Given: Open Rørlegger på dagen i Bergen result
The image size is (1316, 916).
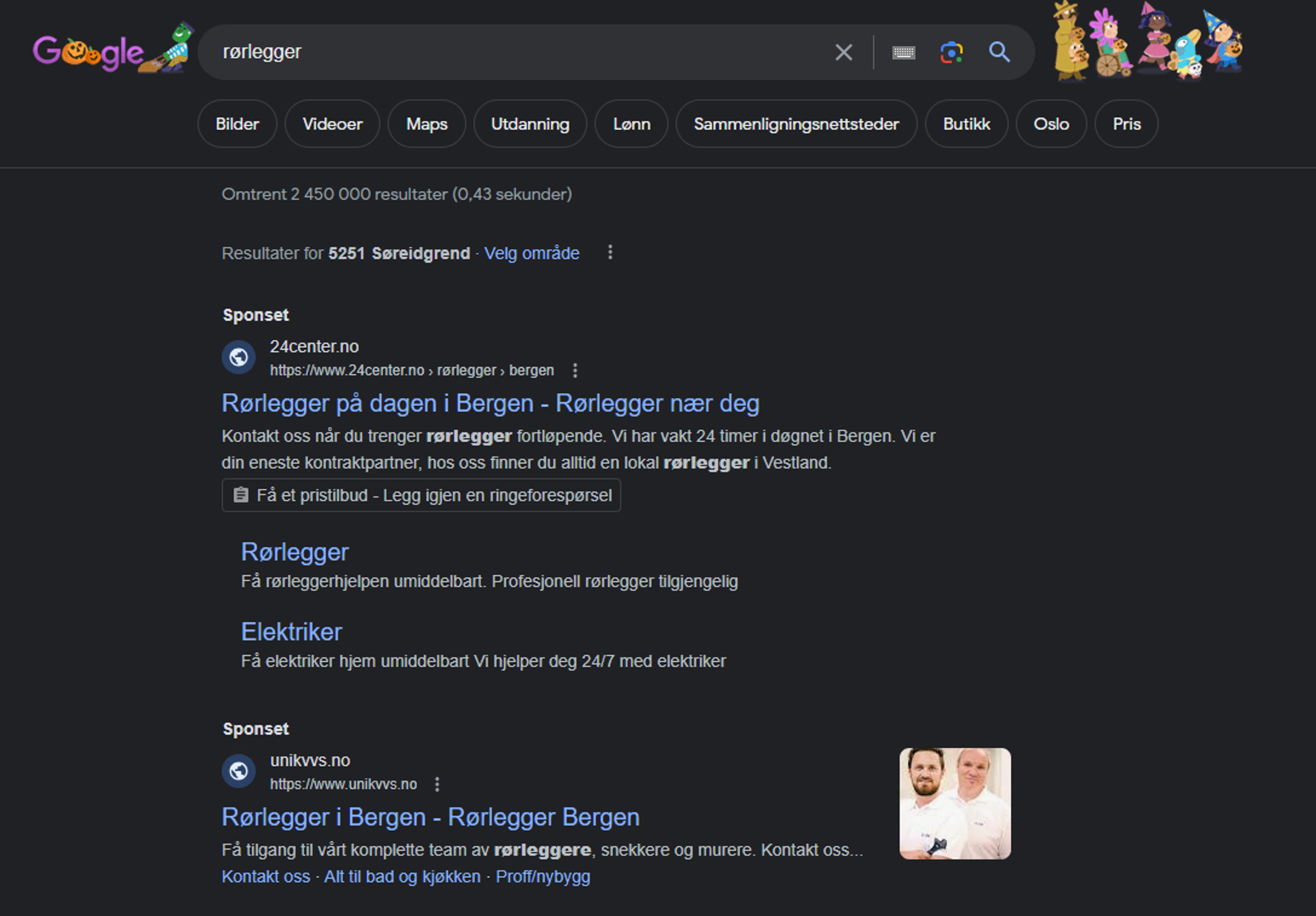Looking at the screenshot, I should (x=491, y=403).
